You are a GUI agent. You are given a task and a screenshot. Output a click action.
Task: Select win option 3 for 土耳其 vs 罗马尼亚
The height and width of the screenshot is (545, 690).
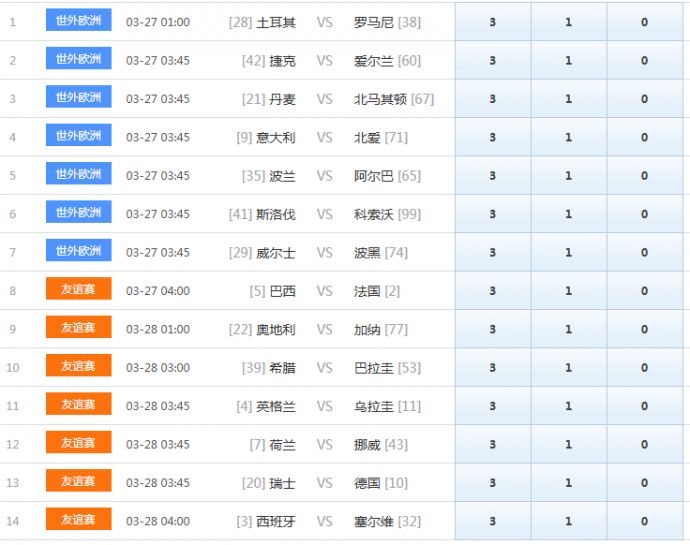(x=493, y=22)
